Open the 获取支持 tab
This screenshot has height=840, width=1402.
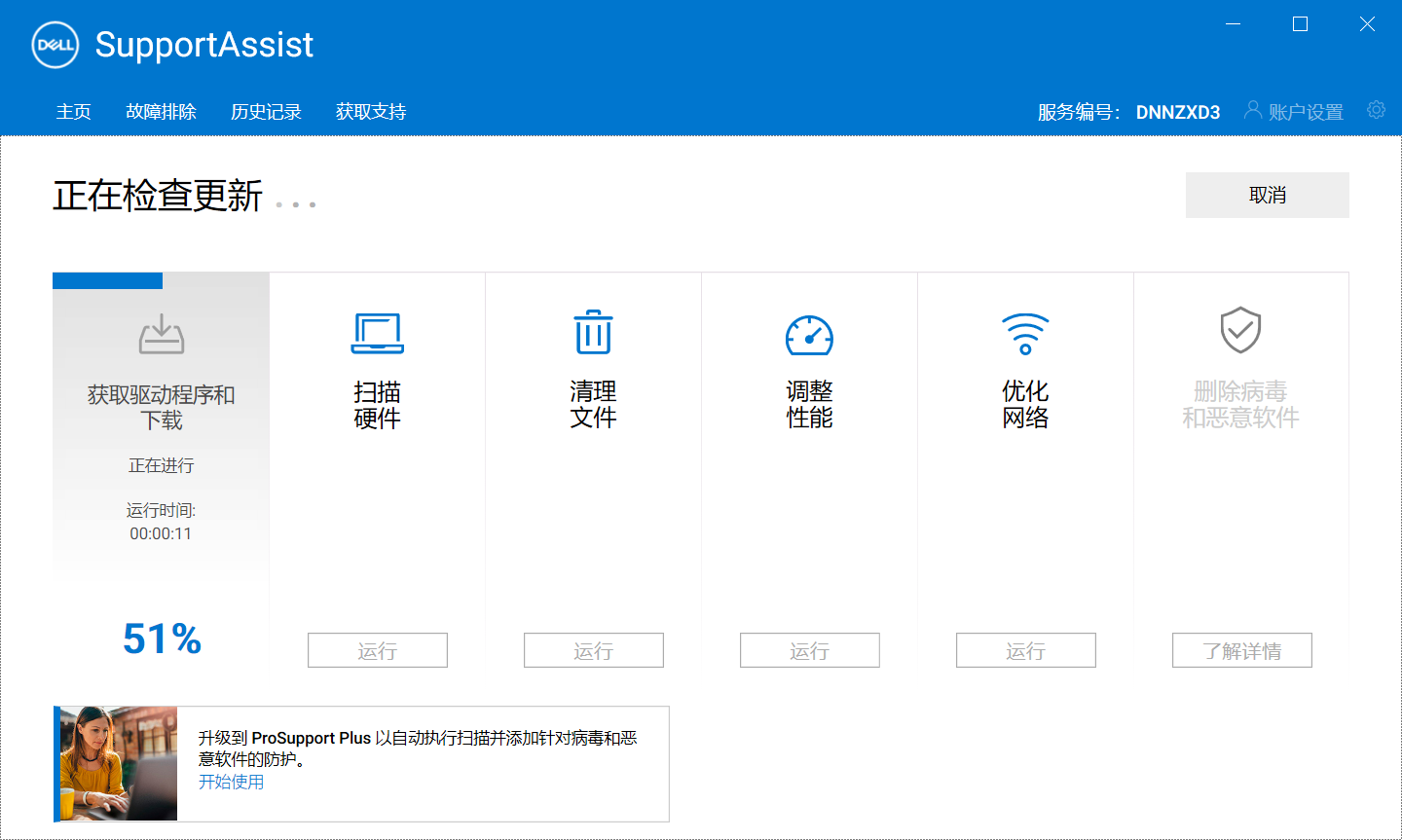pyautogui.click(x=371, y=112)
